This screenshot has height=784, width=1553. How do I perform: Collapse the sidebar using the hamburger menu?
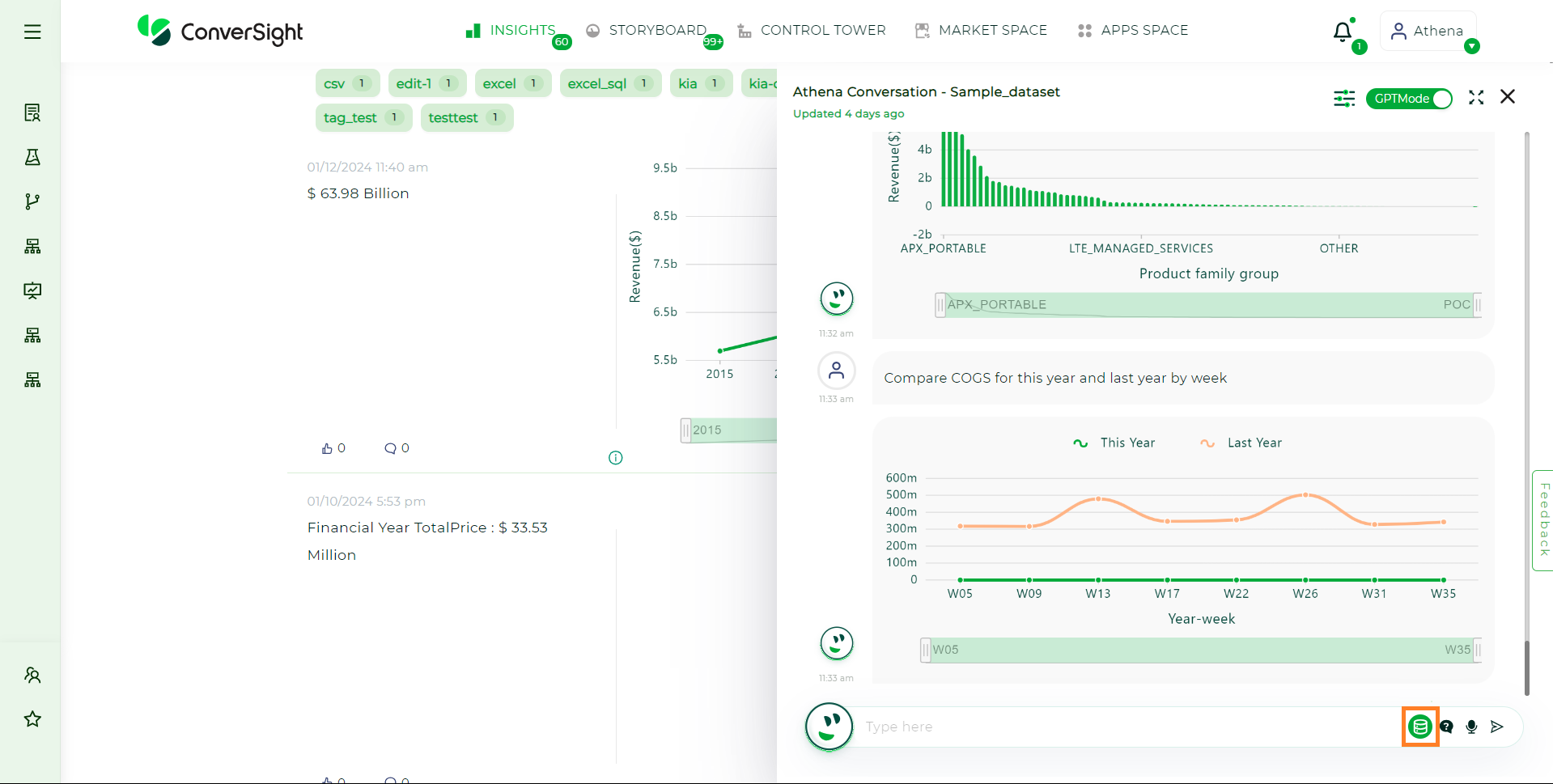pyautogui.click(x=32, y=32)
